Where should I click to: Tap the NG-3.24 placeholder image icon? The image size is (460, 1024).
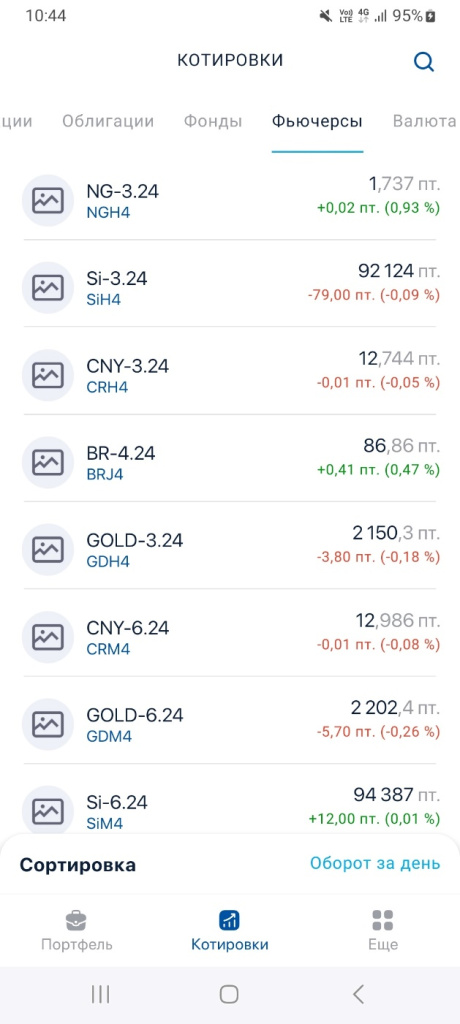[48, 200]
